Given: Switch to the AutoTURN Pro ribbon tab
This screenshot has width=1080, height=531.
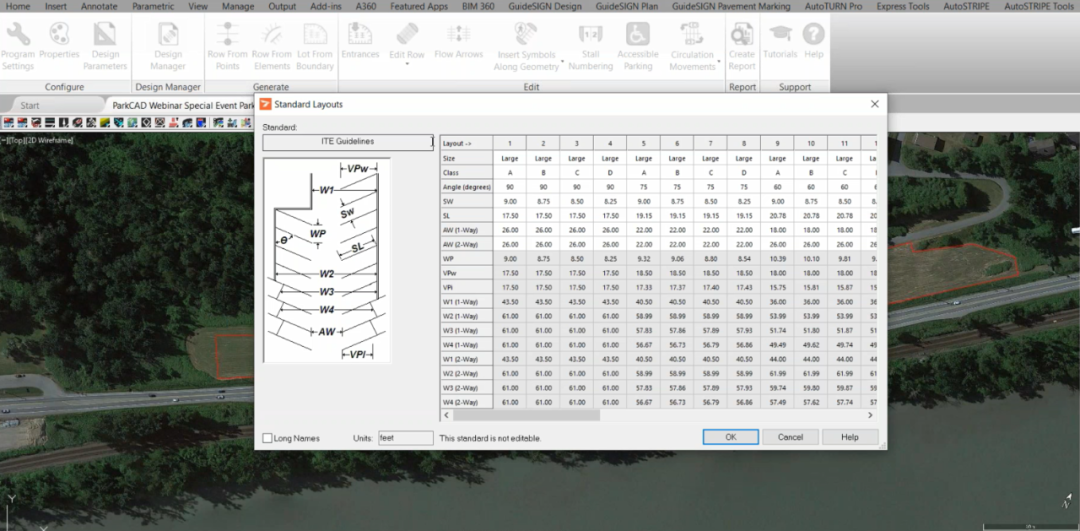Looking at the screenshot, I should tap(828, 6).
